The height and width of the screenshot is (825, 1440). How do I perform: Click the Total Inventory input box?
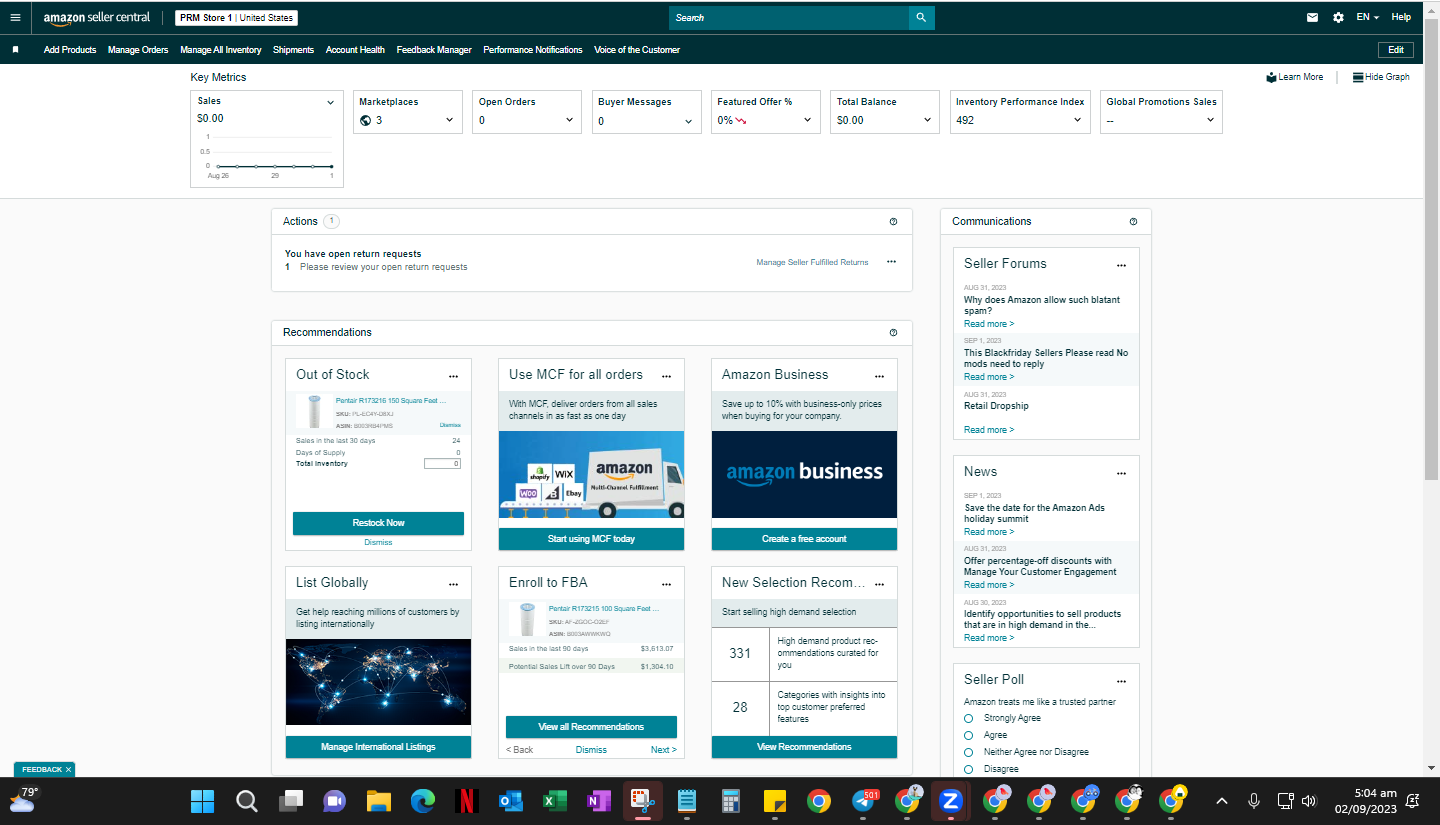click(x=442, y=464)
